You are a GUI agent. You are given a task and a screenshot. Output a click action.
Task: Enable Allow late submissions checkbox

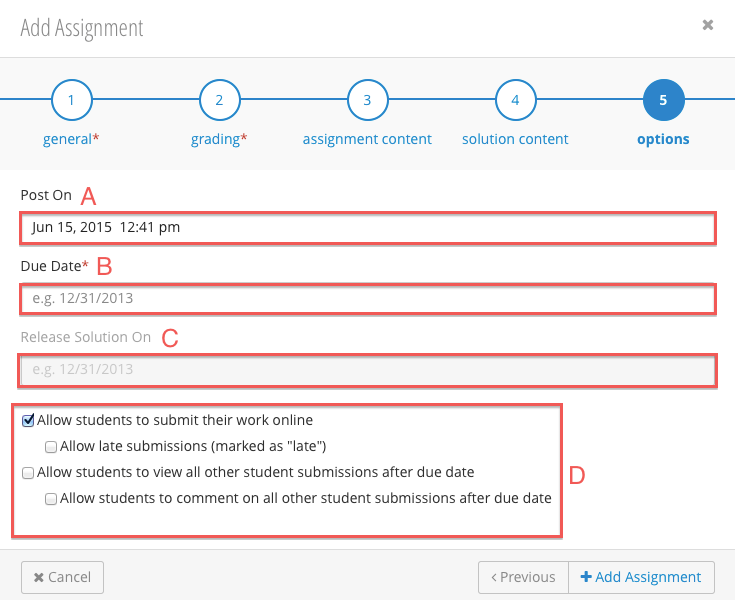tap(51, 447)
